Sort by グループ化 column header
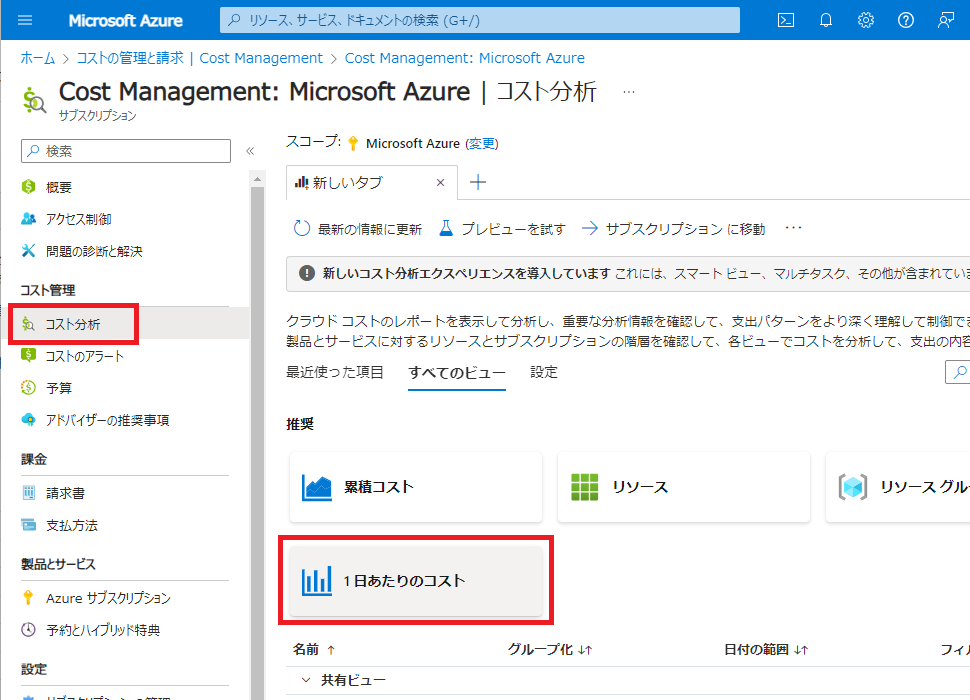The width and height of the screenshot is (970, 700). 550,649
